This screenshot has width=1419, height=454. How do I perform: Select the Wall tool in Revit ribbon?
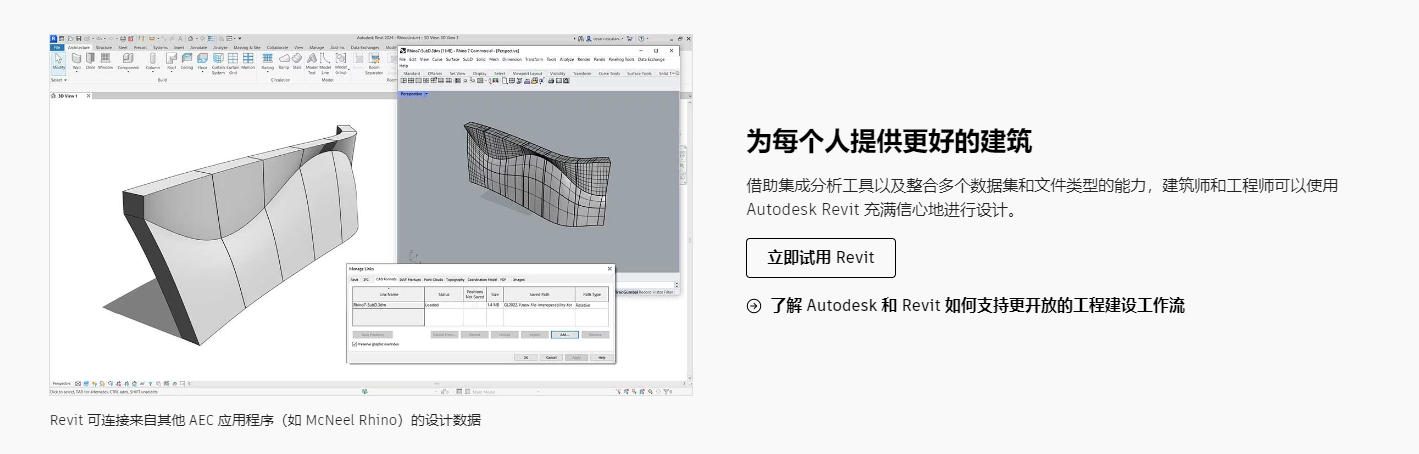77,59
